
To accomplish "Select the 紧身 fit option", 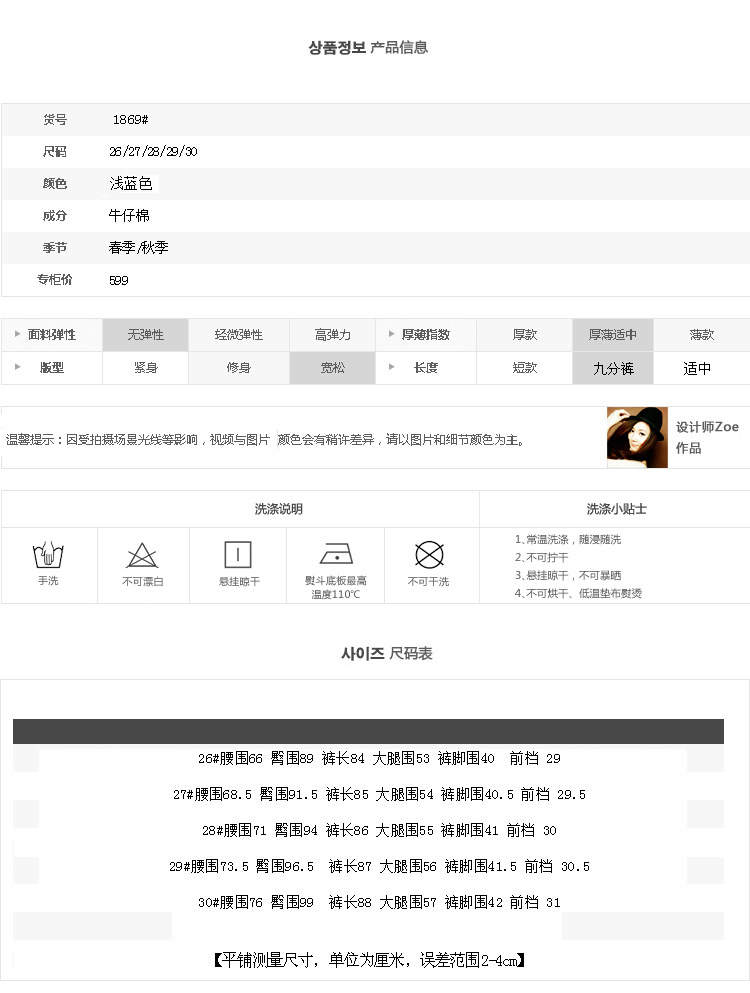I will [x=146, y=368].
